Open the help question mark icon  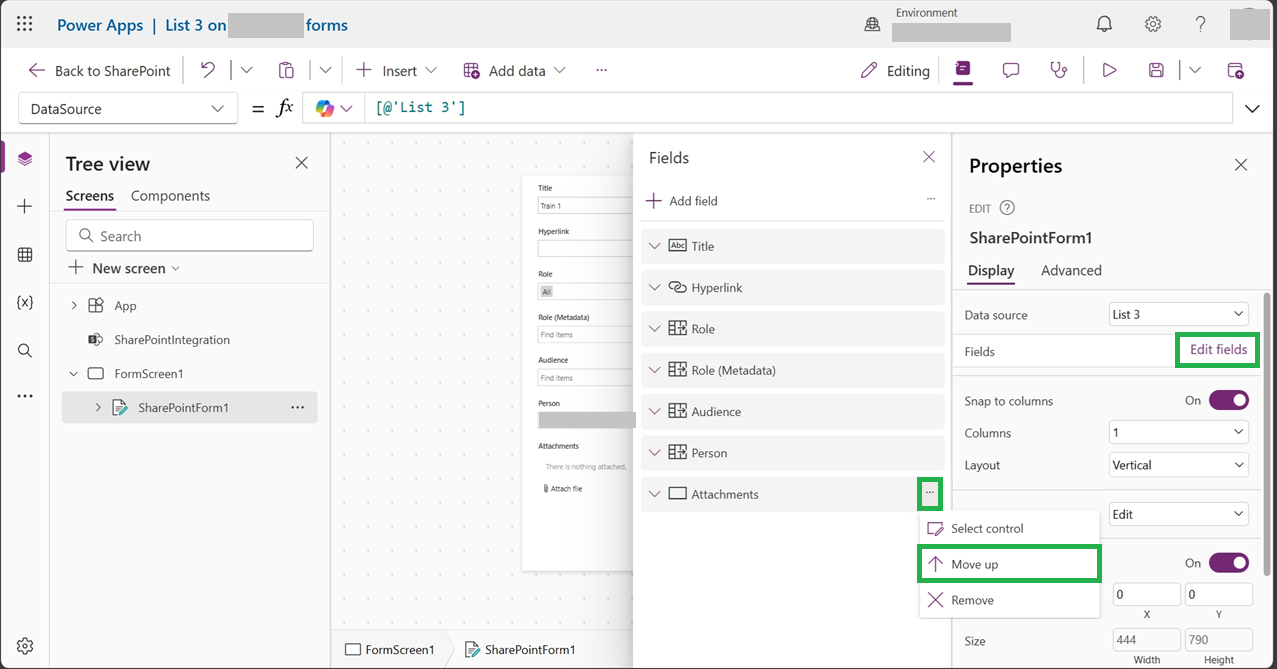(1201, 24)
